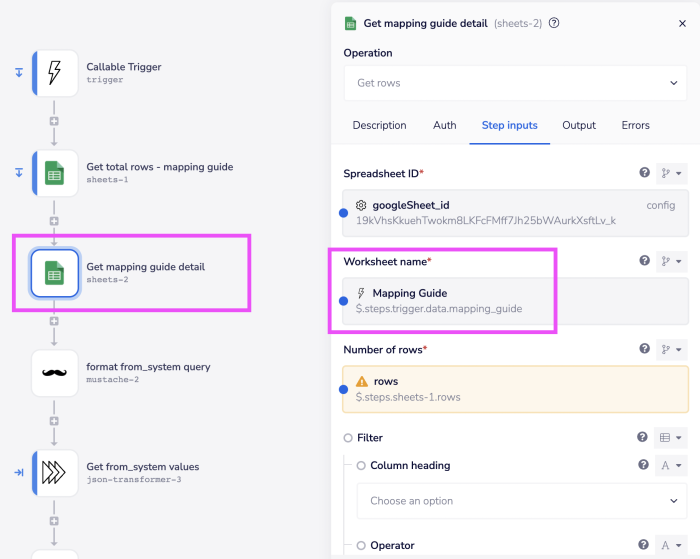
Task: Click the plus connector below Callable Trigger
Action: 54,121
